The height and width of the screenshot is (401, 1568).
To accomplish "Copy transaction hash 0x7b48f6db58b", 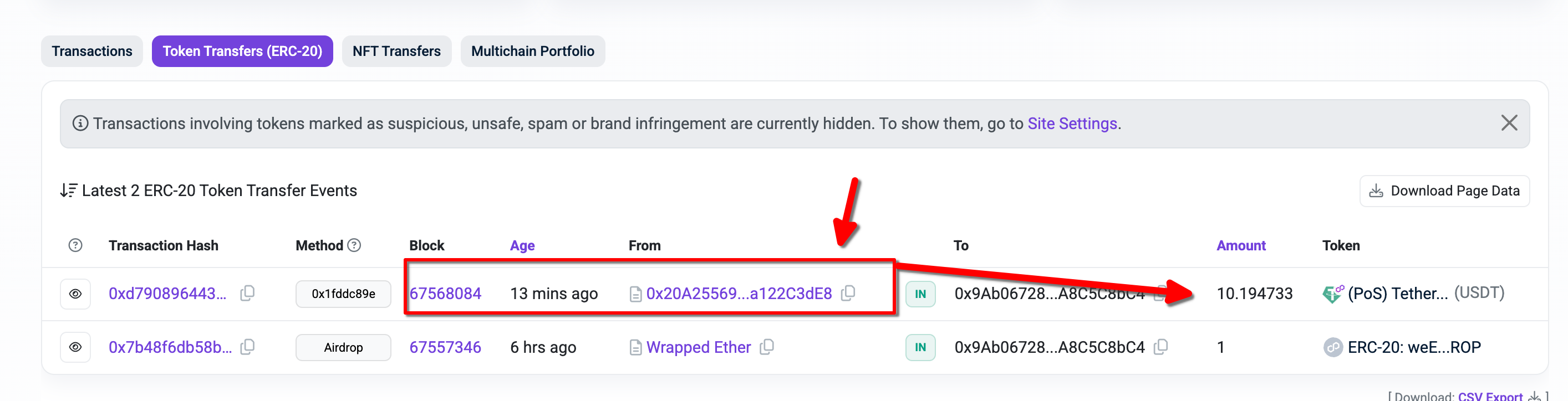I will tap(247, 347).
